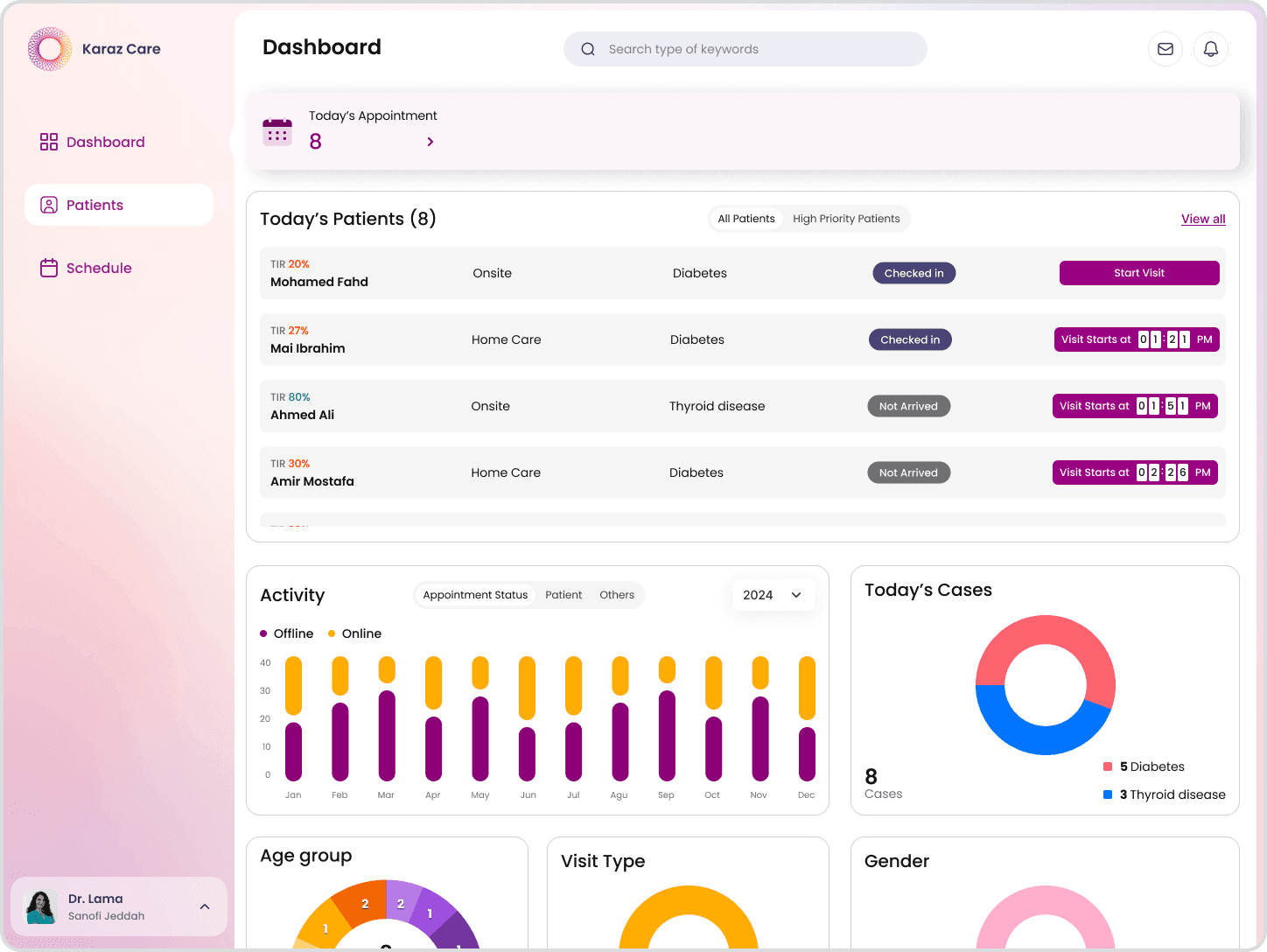Image resolution: width=1267 pixels, height=952 pixels.
Task: Open Today's Appointment arrow chevron
Action: coord(430,142)
